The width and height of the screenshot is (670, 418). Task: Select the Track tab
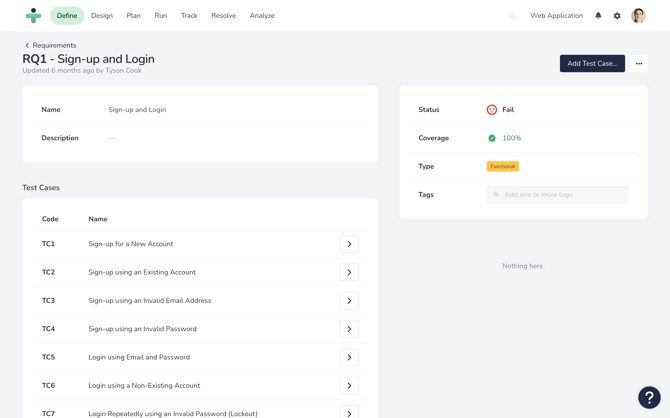coord(189,16)
